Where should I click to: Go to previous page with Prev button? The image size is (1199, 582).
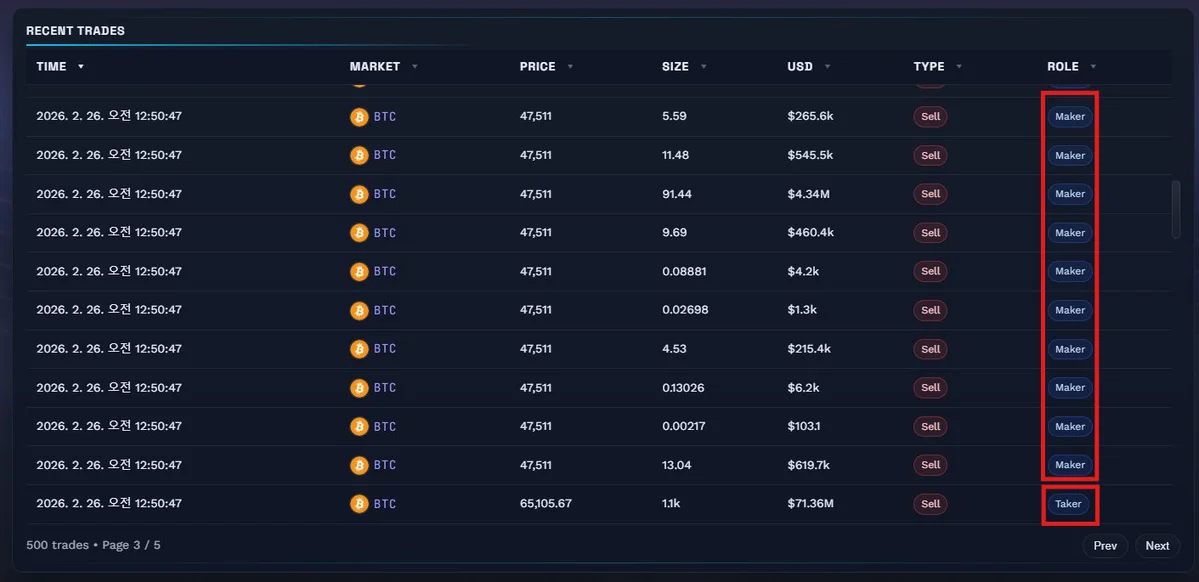tap(1105, 546)
